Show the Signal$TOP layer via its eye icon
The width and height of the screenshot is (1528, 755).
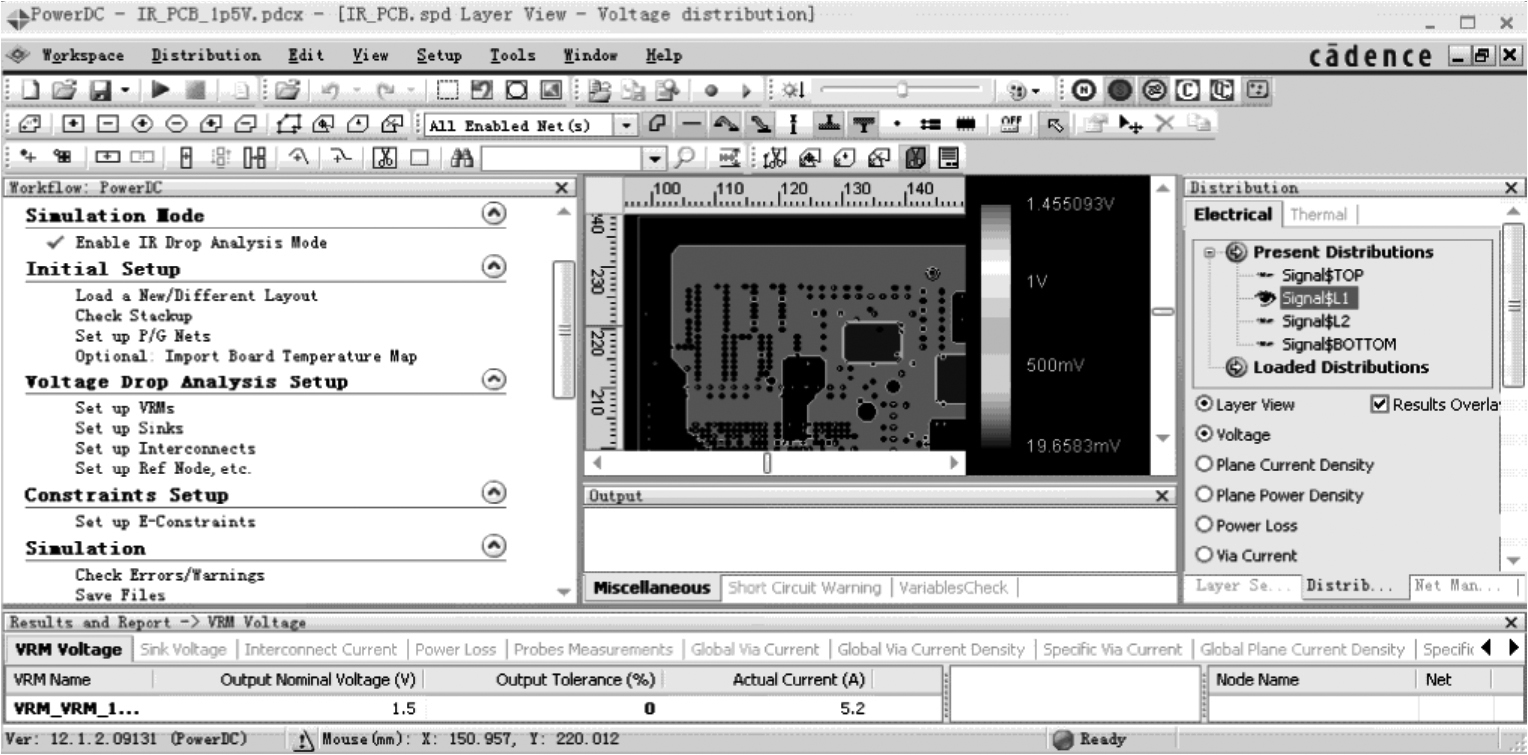1267,274
